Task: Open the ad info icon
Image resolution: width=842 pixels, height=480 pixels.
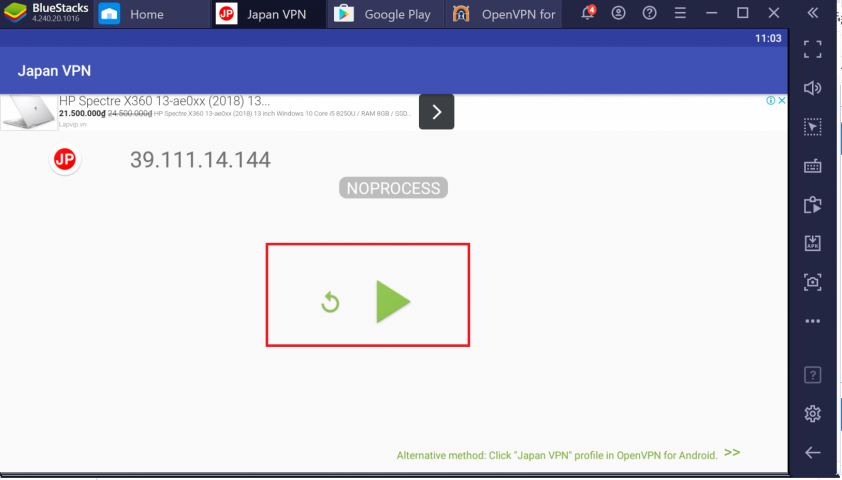Action: 771,100
